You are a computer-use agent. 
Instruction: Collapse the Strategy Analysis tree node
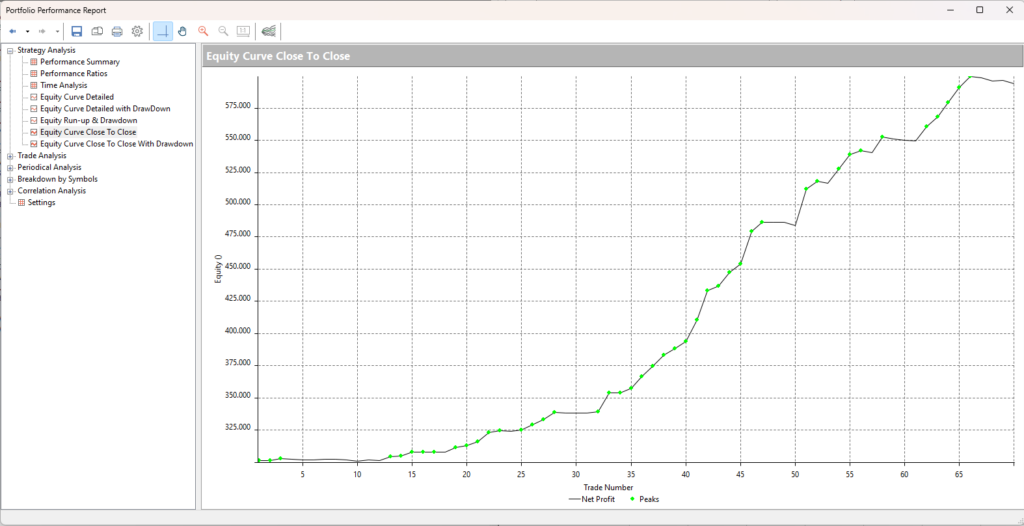tap(10, 50)
